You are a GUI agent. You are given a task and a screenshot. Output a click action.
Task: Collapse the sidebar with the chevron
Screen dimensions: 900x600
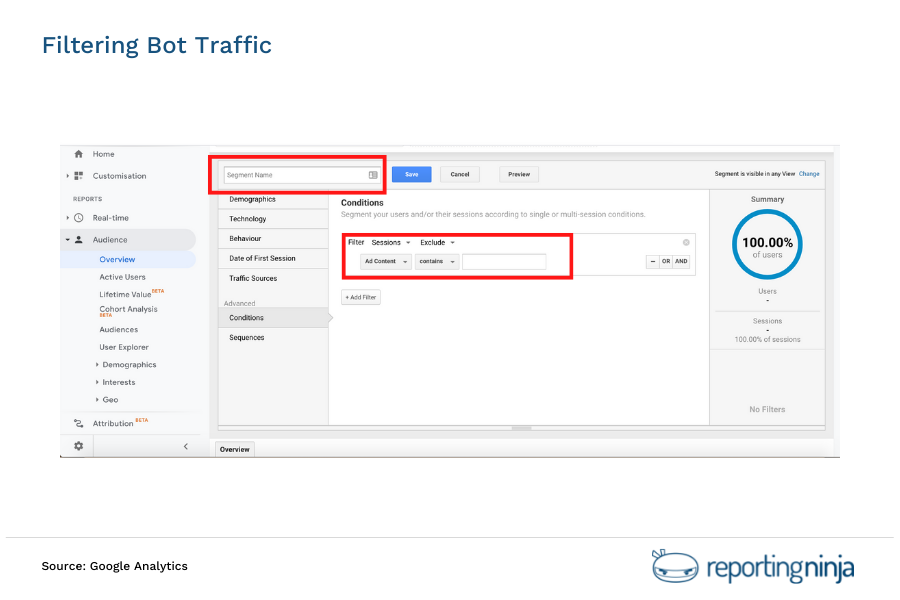(185, 446)
